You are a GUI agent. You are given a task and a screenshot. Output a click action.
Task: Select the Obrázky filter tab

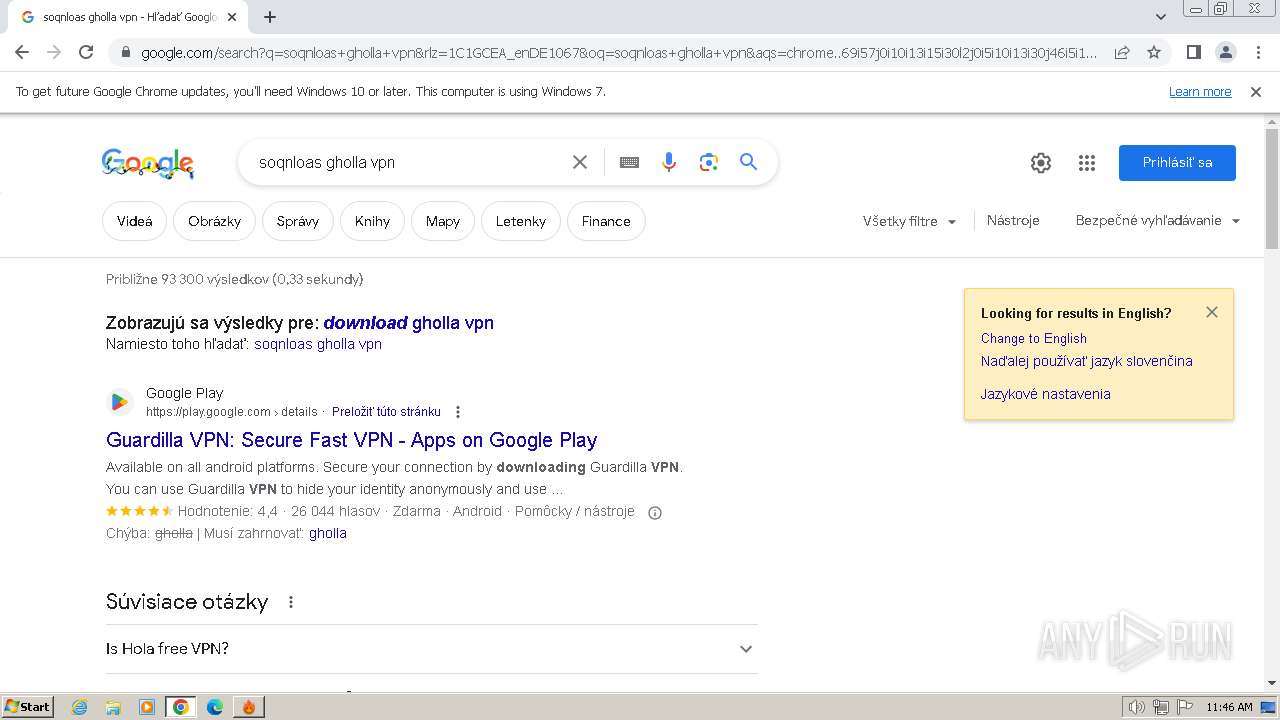pyautogui.click(x=214, y=221)
